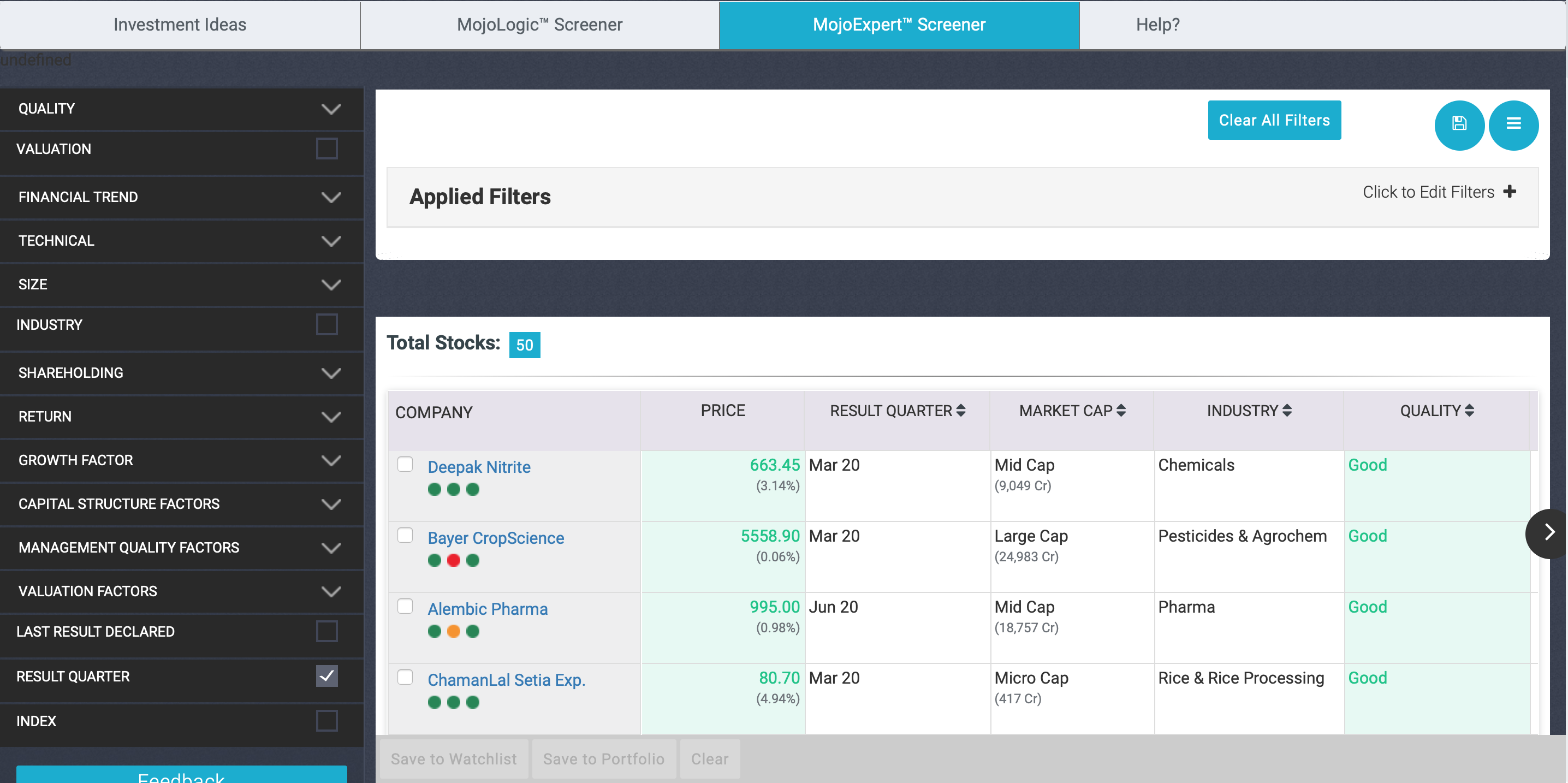1568x783 pixels.
Task: Sort table by Industry column arrows
Action: coord(1287,411)
